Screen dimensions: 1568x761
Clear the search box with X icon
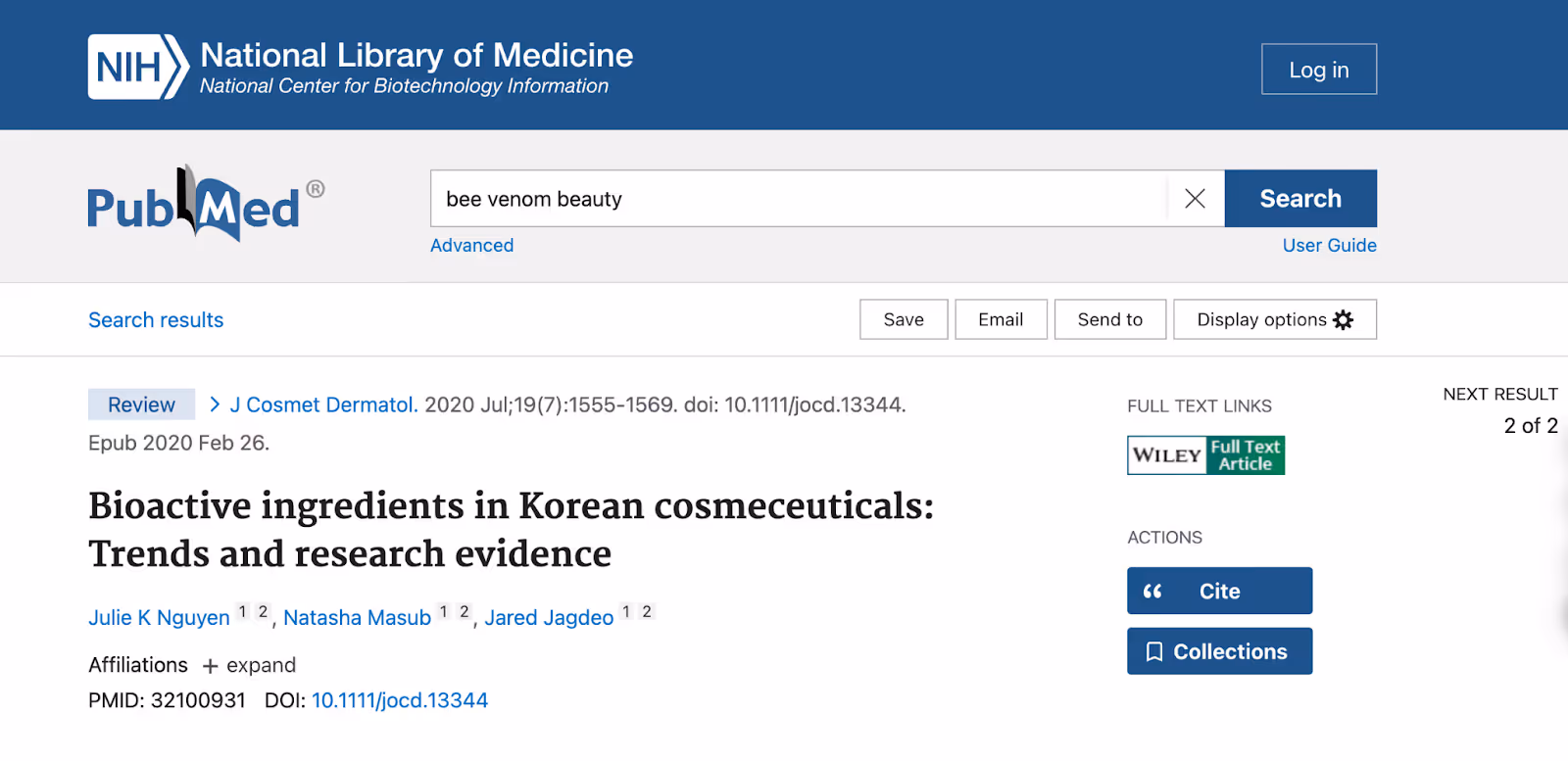pyautogui.click(x=1195, y=199)
